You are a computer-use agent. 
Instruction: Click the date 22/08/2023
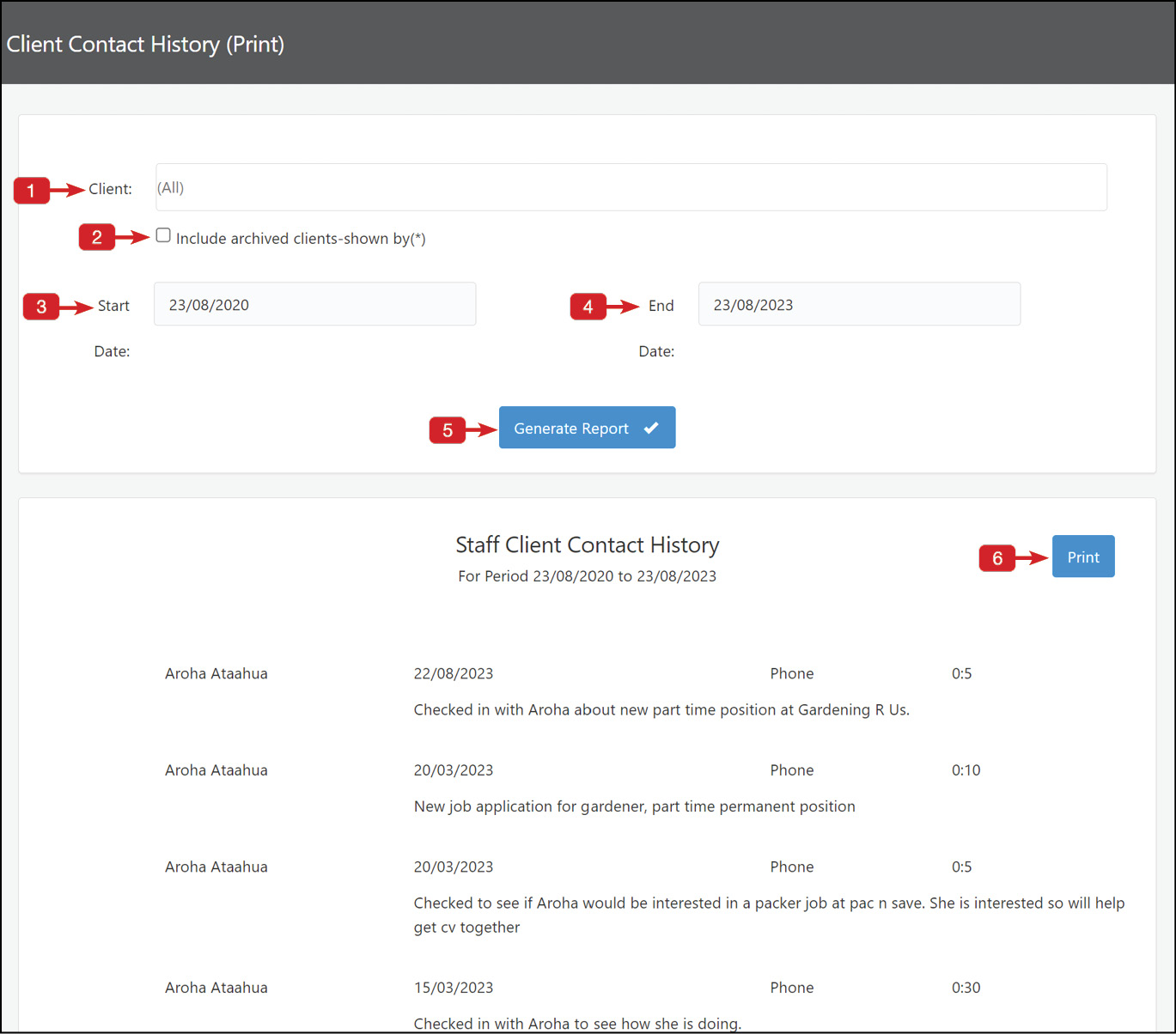[x=454, y=673]
